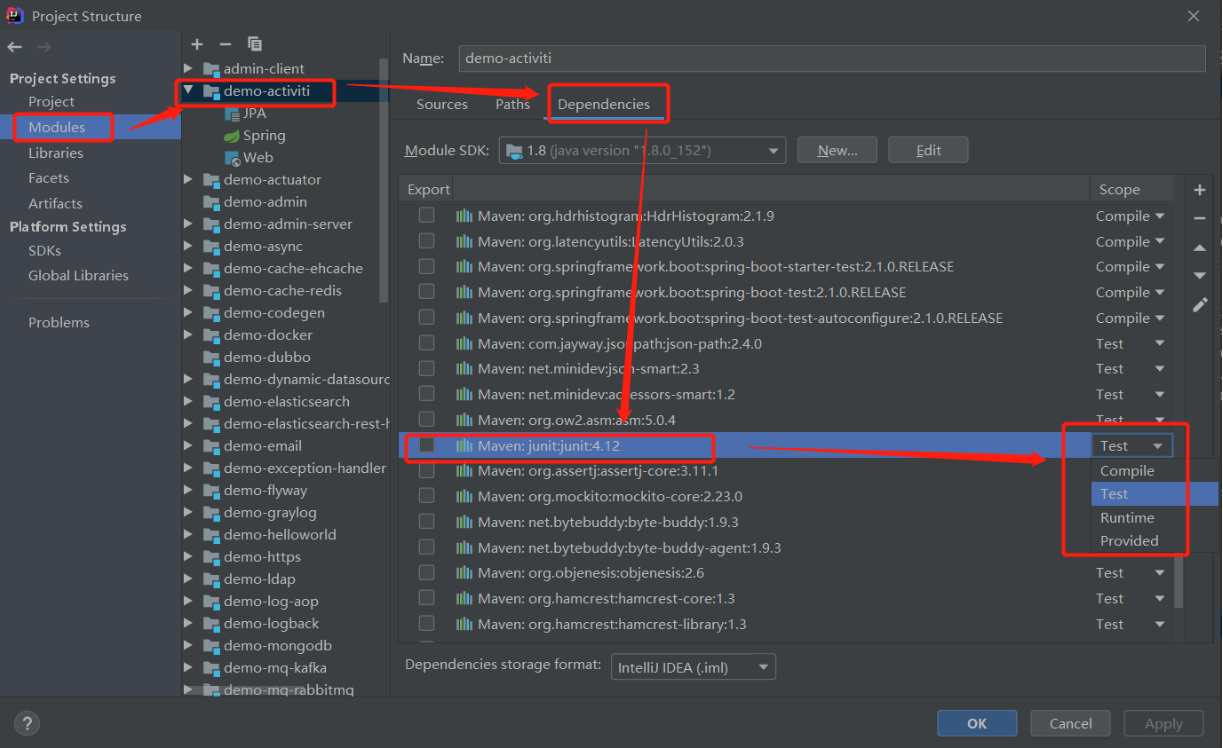Click the add module plus icon
The height and width of the screenshot is (748, 1223).
tap(196, 44)
